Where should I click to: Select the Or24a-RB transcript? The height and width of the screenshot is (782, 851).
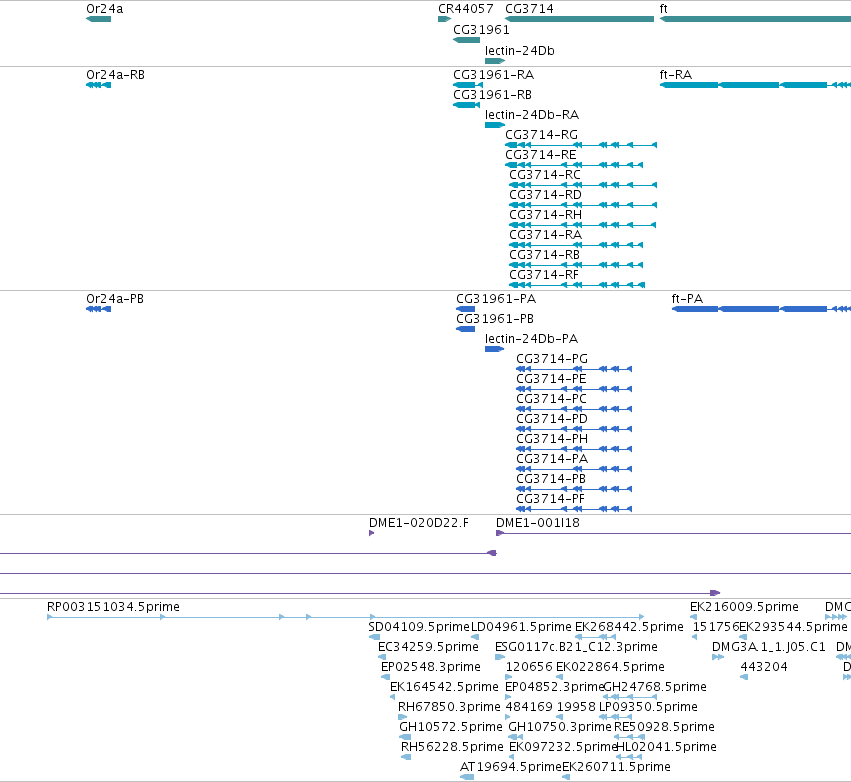coord(98,85)
